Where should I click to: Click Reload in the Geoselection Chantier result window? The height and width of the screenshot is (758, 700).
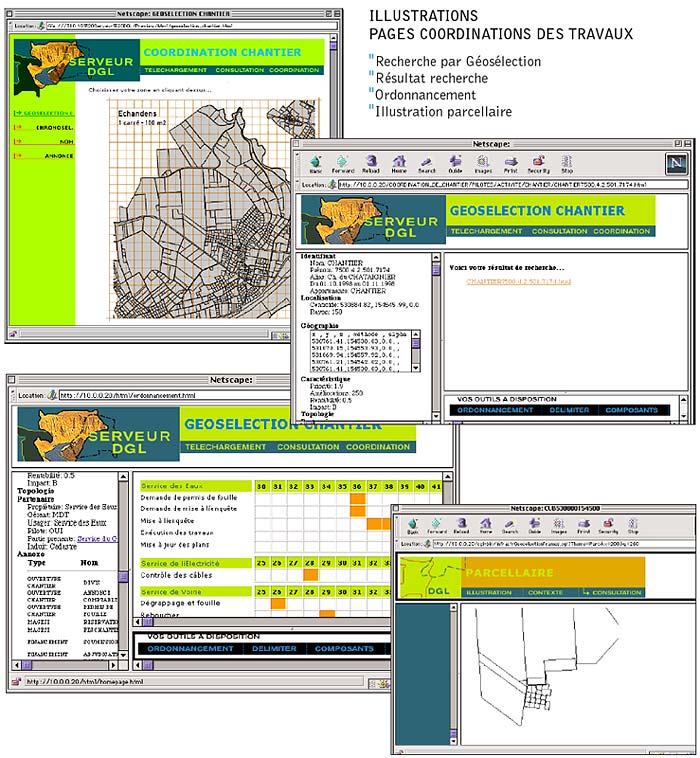click(371, 164)
